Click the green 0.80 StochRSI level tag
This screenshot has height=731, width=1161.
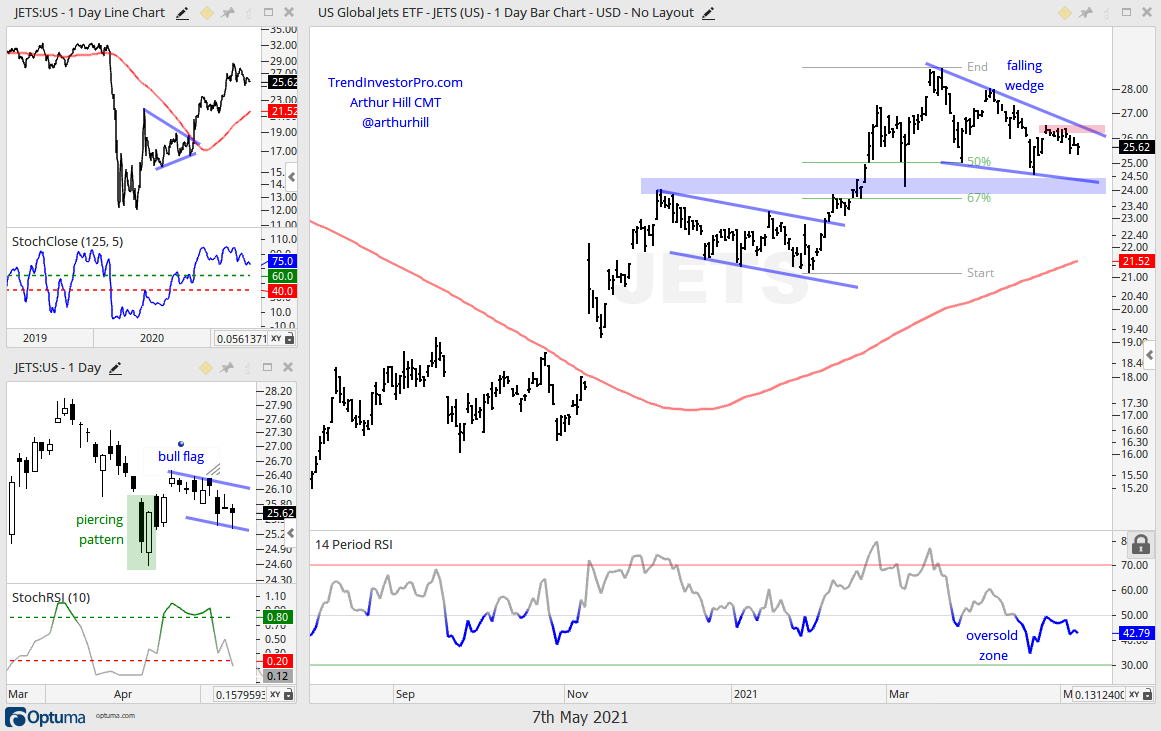tap(278, 617)
